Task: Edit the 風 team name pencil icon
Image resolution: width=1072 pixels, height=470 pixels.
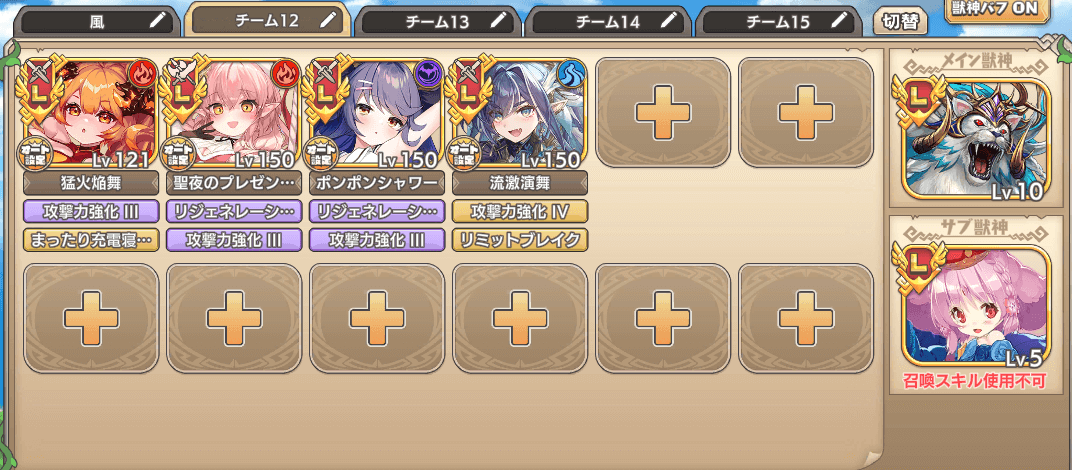Action: 159,22
